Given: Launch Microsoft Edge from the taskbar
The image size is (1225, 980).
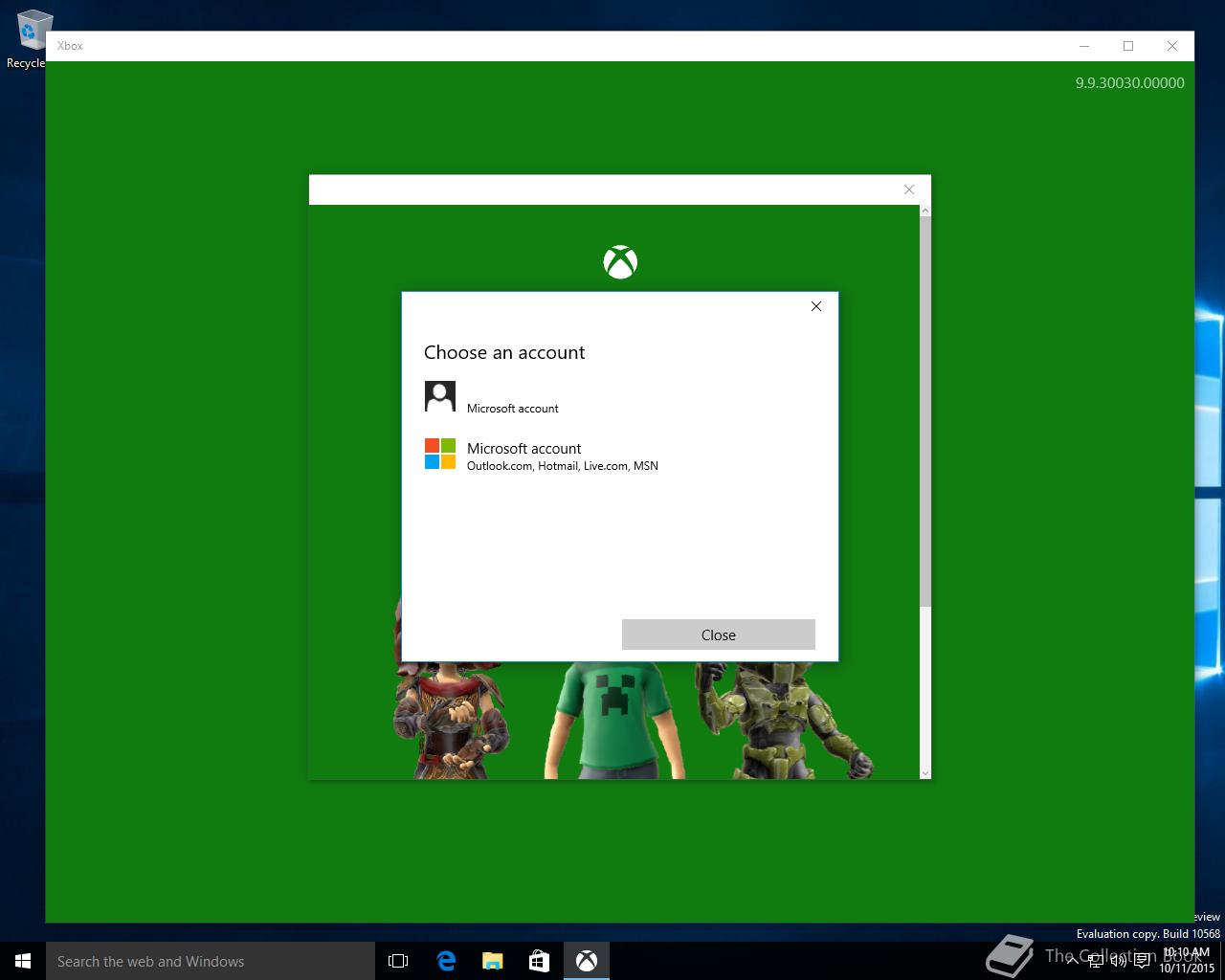Looking at the screenshot, I should [446, 961].
